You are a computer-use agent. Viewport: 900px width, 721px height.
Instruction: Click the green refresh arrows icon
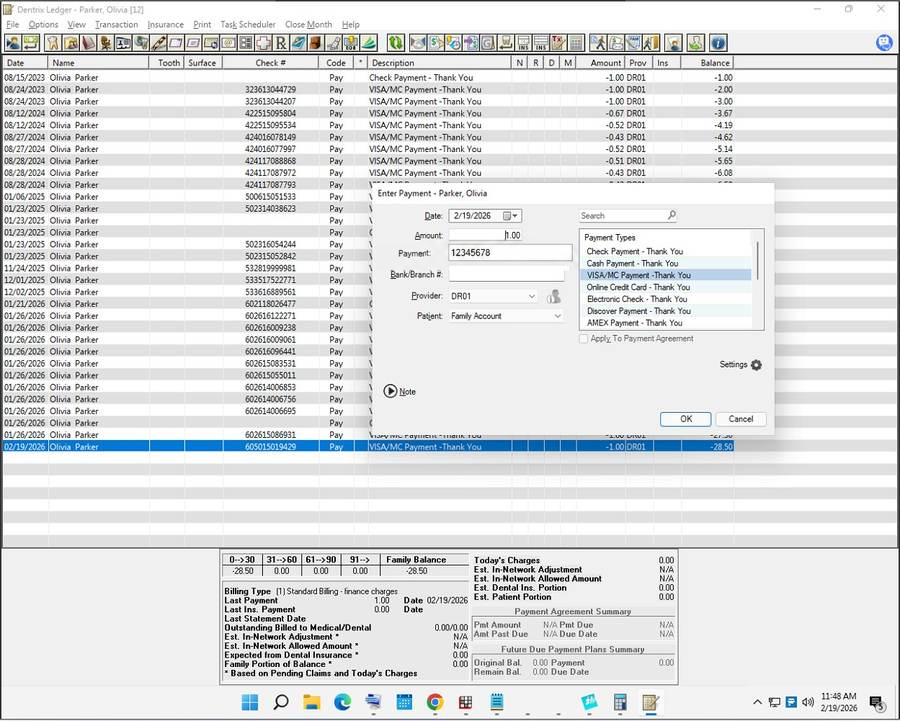point(396,43)
